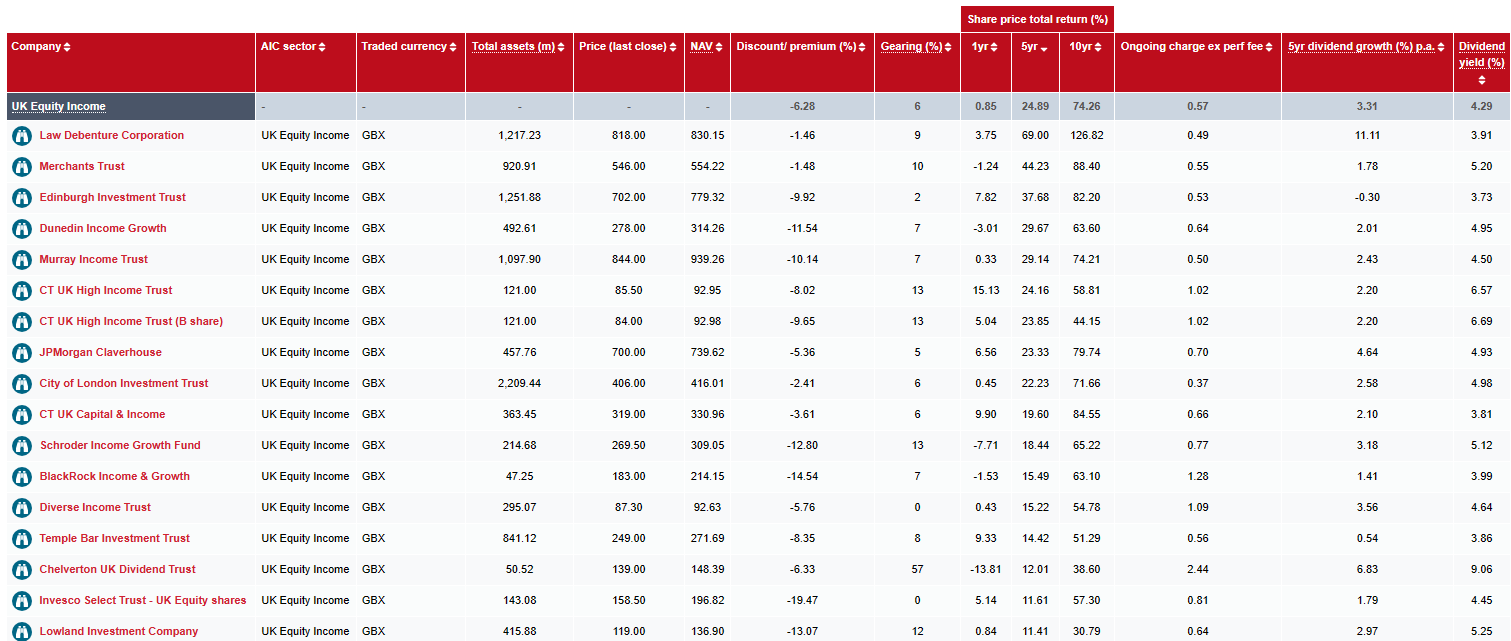Open Law Debenture Corporation company page
This screenshot has width=1511, height=641.
[x=112, y=136]
